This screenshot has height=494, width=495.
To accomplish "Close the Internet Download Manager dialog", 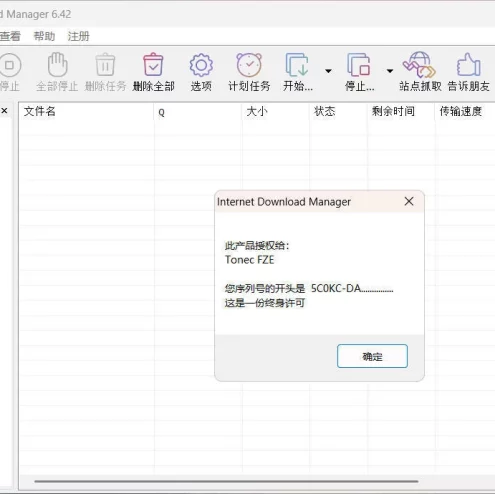I will point(409,201).
